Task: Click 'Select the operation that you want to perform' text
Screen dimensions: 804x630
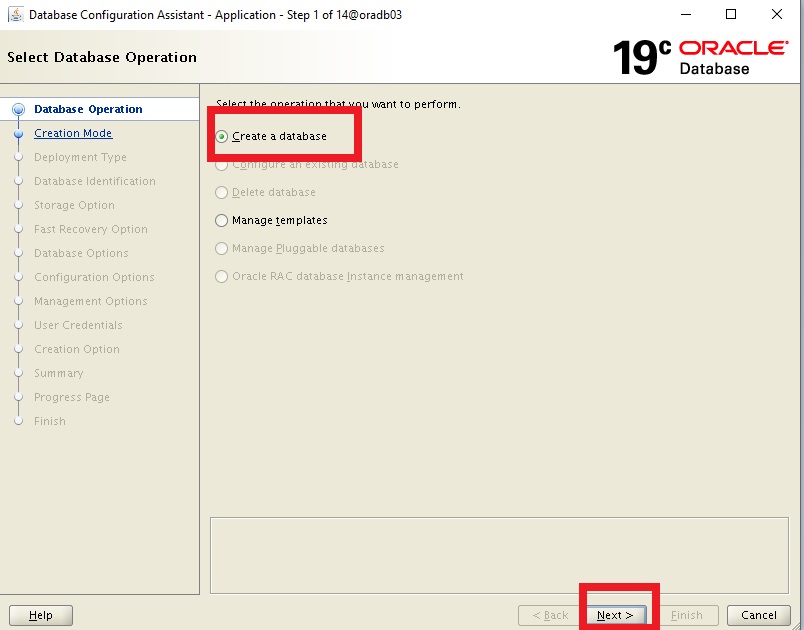Action: 338,104
